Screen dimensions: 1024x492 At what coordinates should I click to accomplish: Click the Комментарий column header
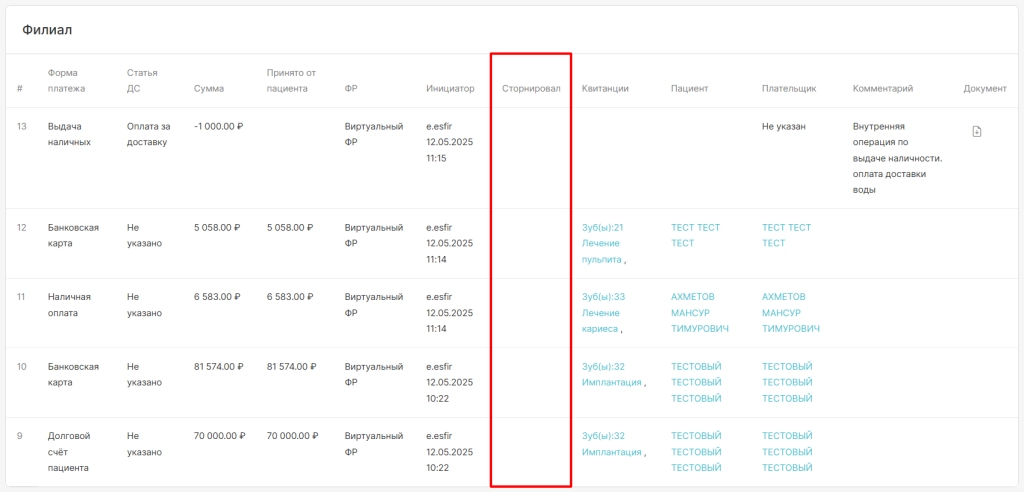882,88
